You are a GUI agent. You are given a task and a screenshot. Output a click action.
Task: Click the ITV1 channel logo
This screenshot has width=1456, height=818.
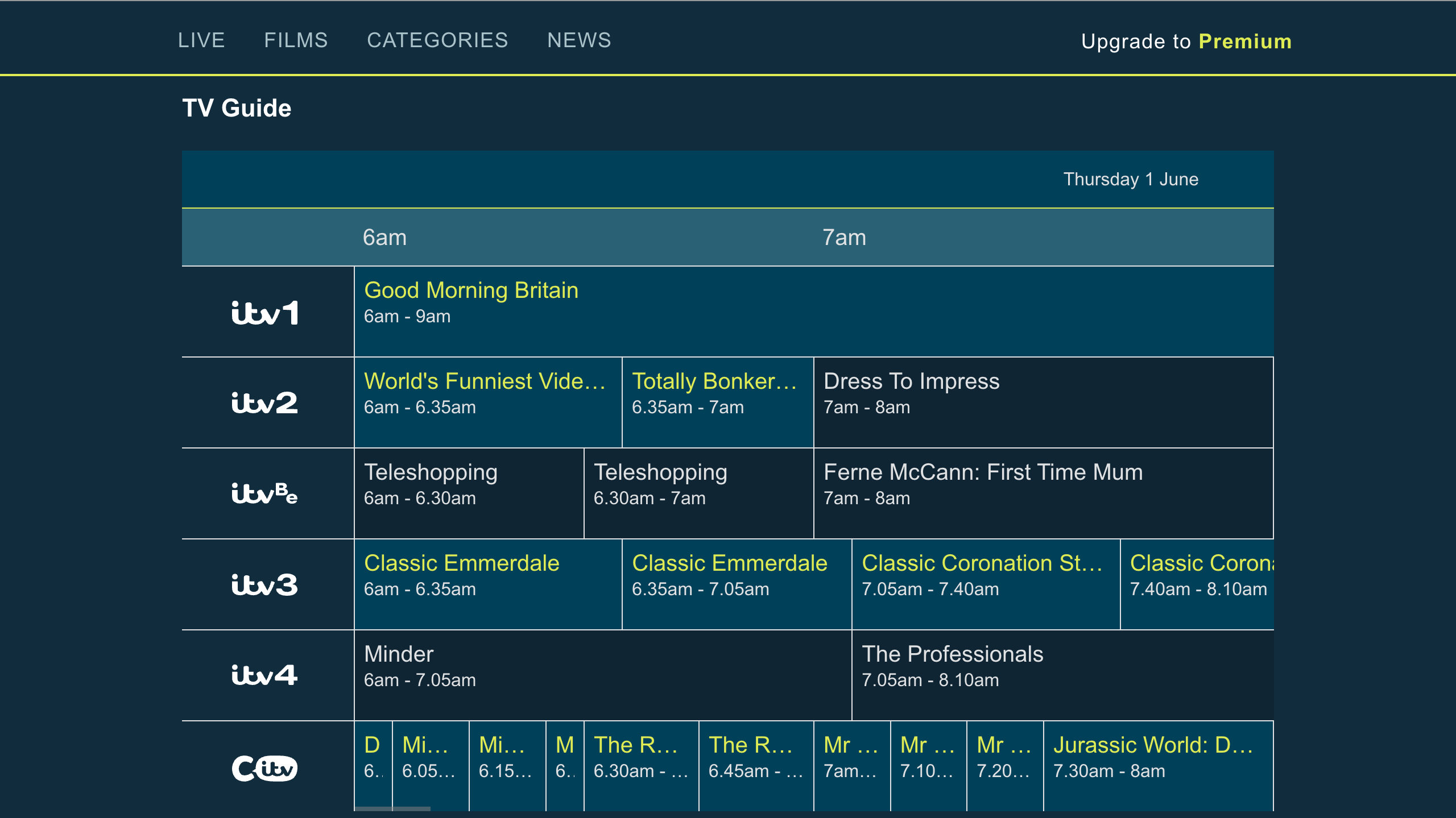coord(265,313)
